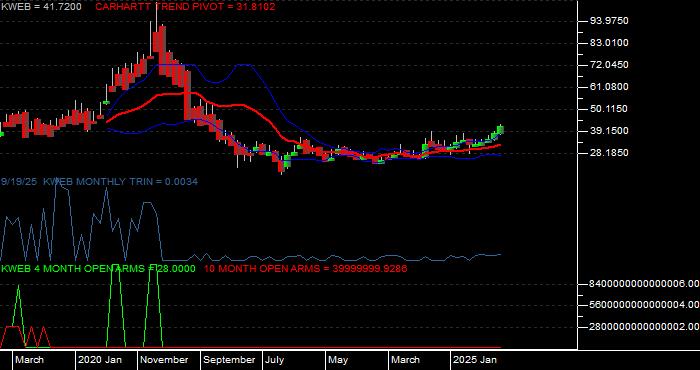The height and width of the screenshot is (370, 700).
Task: Select the November time axis marker
Action: [x=164, y=360]
